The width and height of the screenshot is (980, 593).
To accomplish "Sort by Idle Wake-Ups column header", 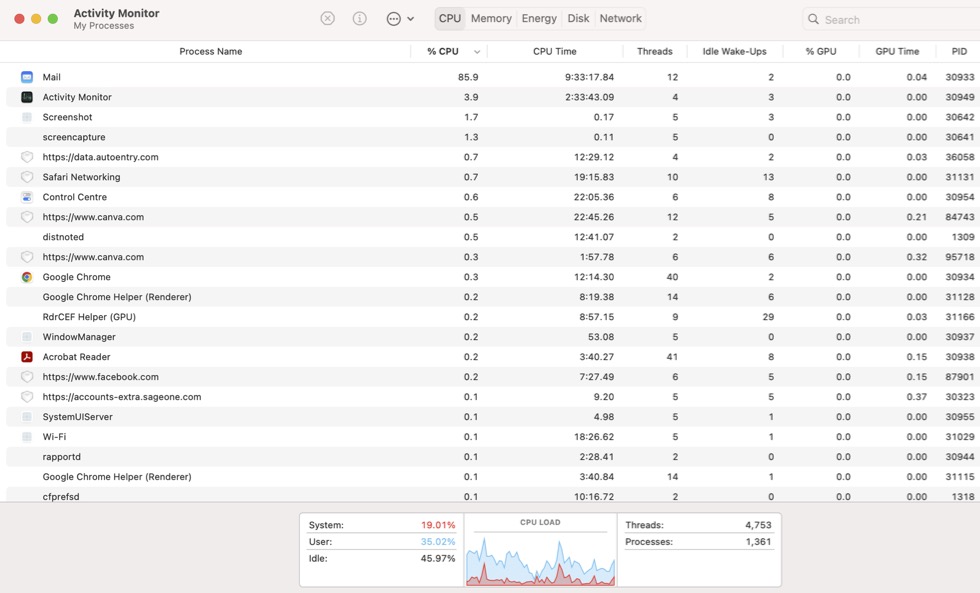I will coord(734,51).
